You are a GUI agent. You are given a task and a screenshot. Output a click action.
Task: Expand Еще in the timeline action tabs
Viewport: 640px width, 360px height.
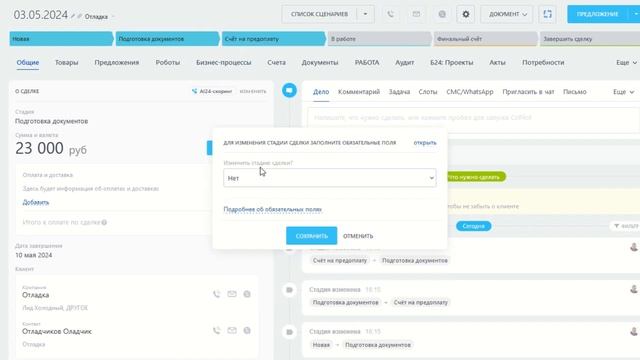point(623,92)
